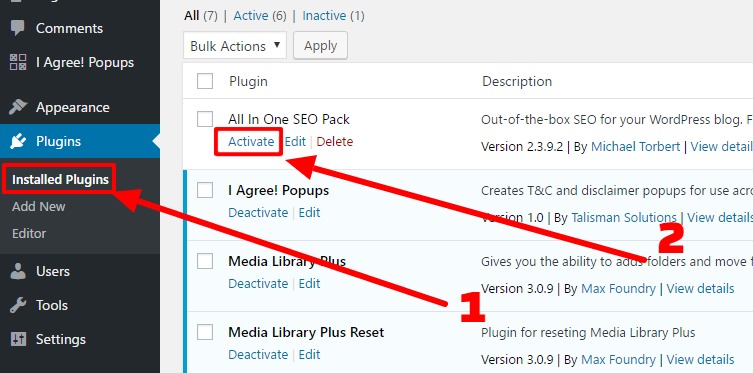Delete the All In One SEO Pack
Image resolution: width=753 pixels, height=373 pixels.
(335, 142)
